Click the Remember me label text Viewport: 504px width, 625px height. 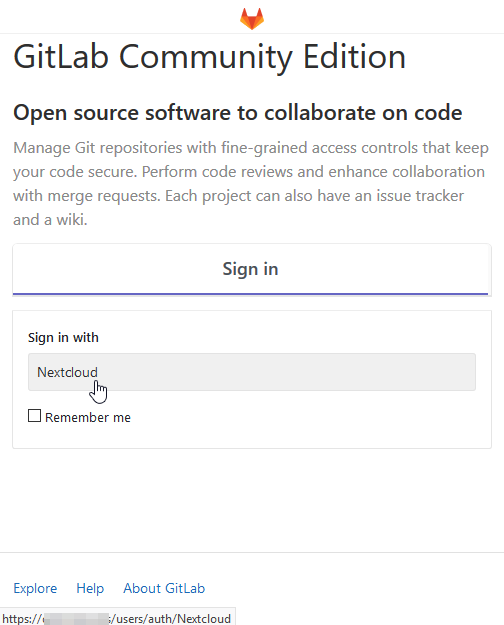pos(88,417)
